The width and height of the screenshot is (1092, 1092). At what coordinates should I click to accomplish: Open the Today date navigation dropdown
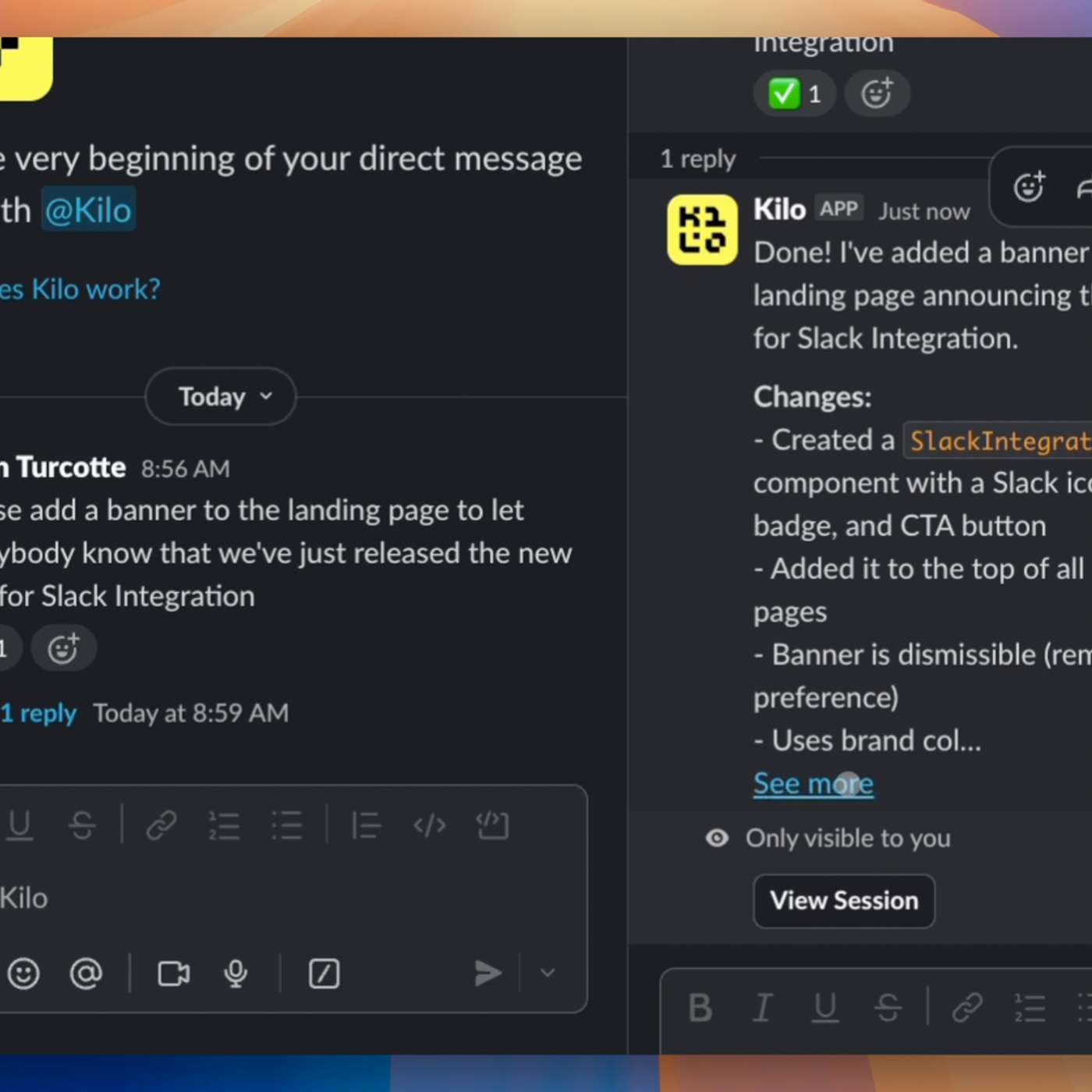219,396
